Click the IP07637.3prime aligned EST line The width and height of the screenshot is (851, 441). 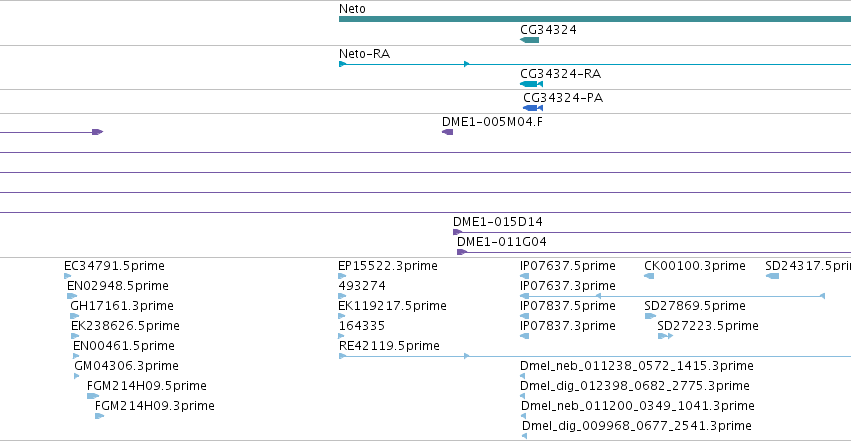(x=672, y=296)
